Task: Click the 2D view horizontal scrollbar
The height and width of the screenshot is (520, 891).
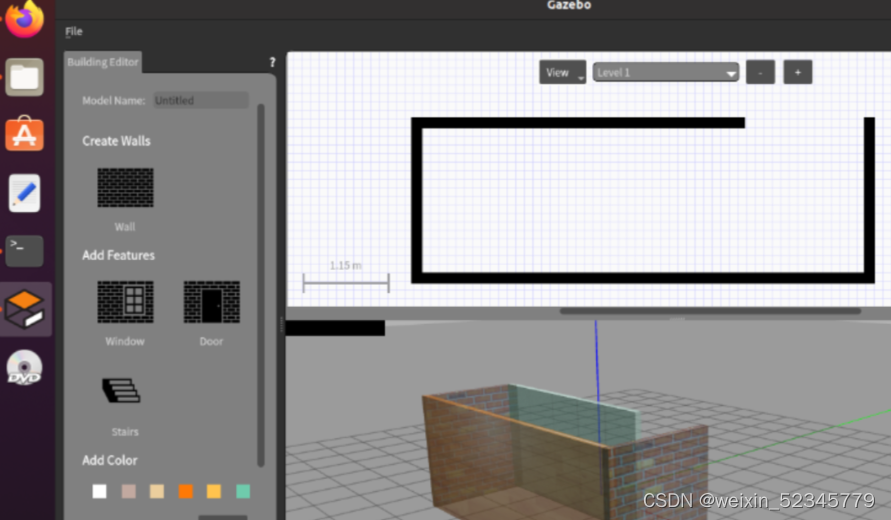Action: point(710,311)
